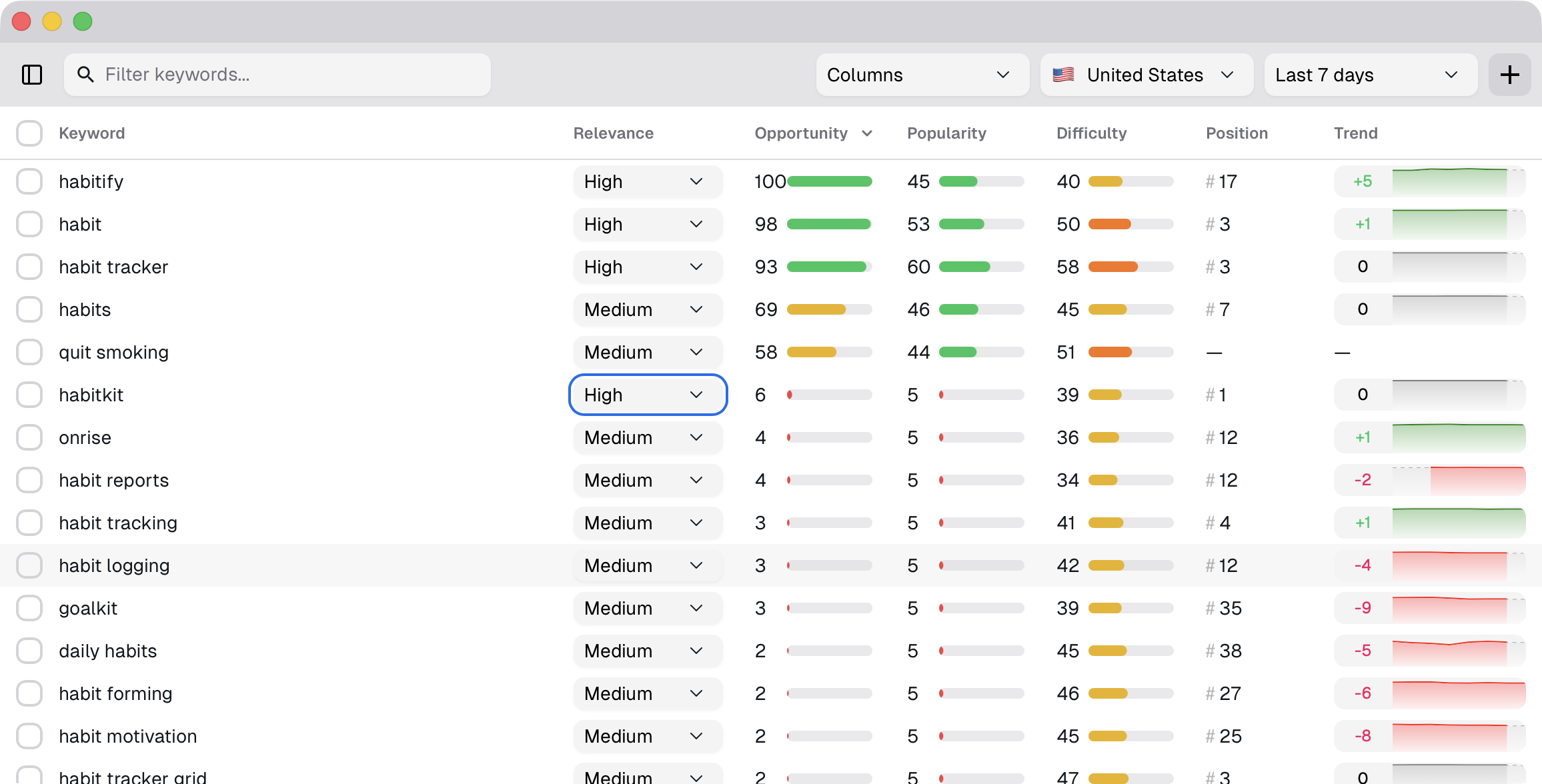Click the magnifying glass search icon
Screen dimensions: 1542x784
(x=85, y=75)
